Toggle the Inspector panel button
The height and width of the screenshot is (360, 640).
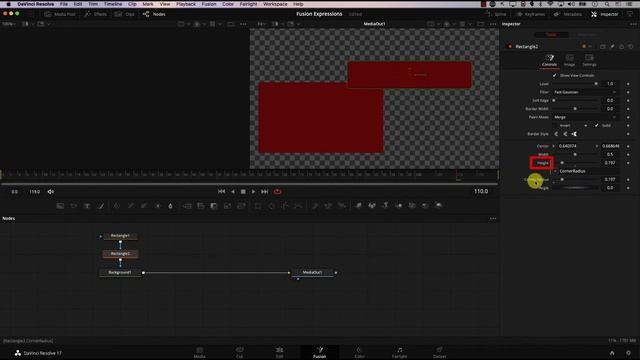tap(605, 14)
